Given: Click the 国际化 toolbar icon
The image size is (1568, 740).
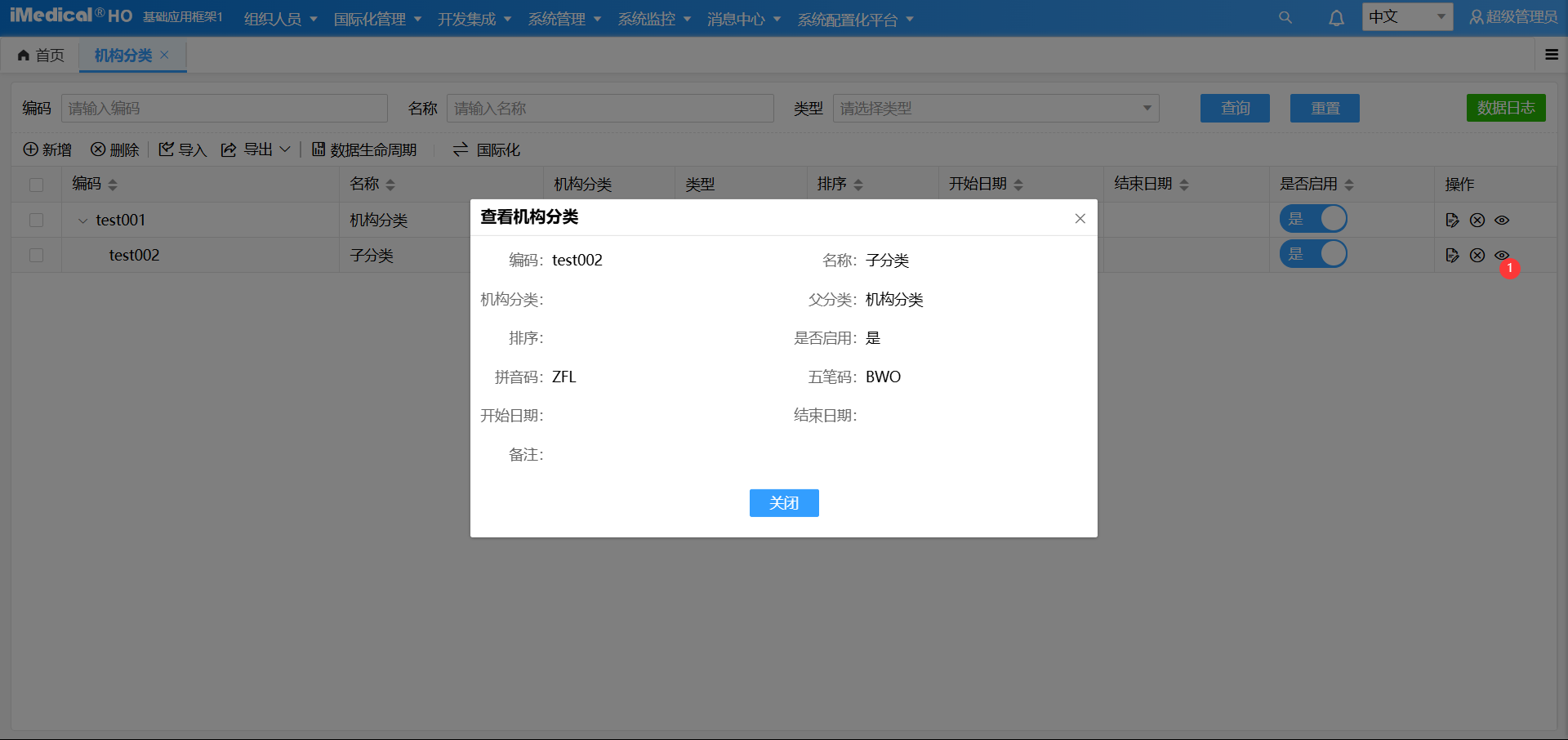Looking at the screenshot, I should [x=460, y=149].
